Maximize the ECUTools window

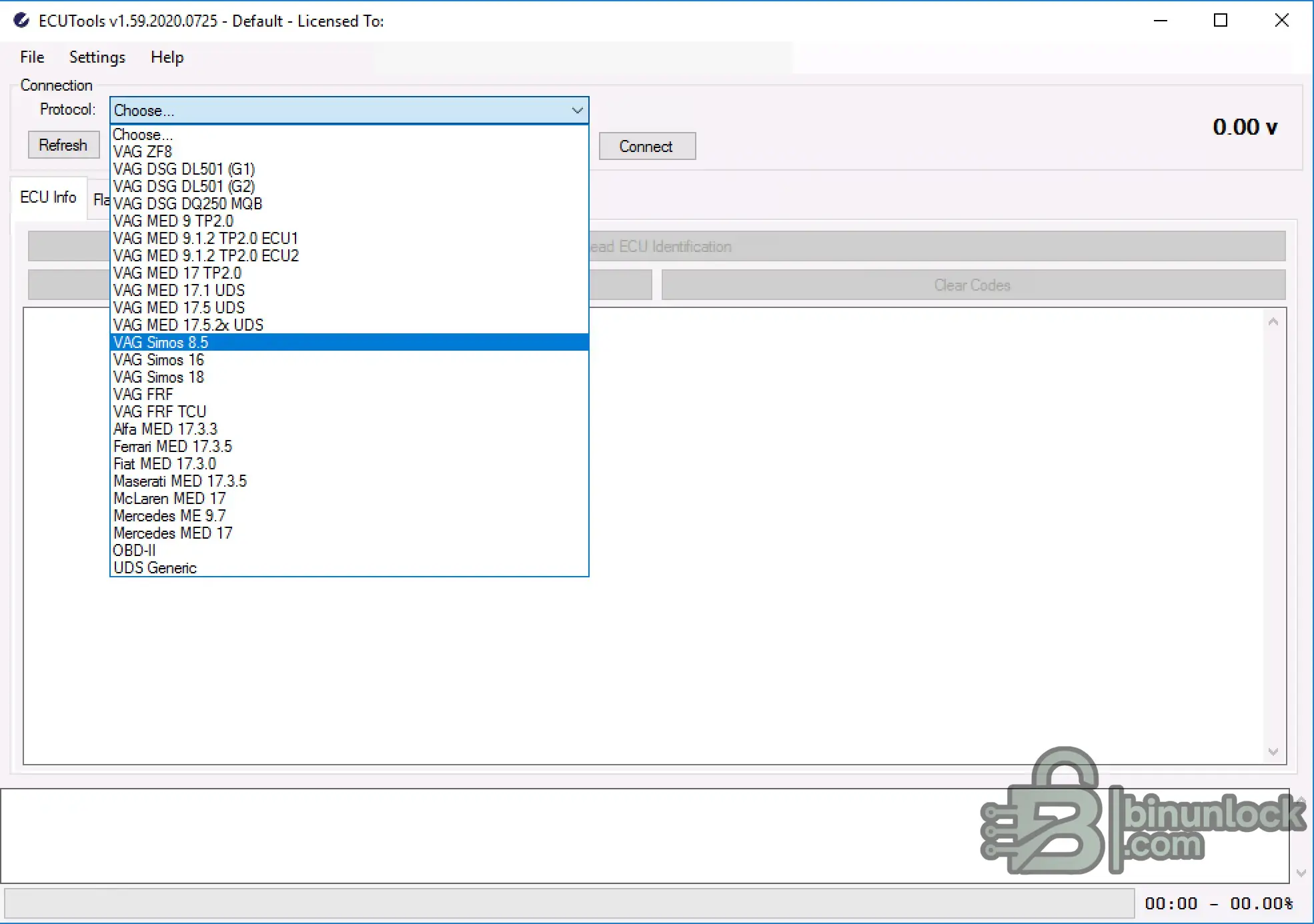pyautogui.click(x=1221, y=21)
